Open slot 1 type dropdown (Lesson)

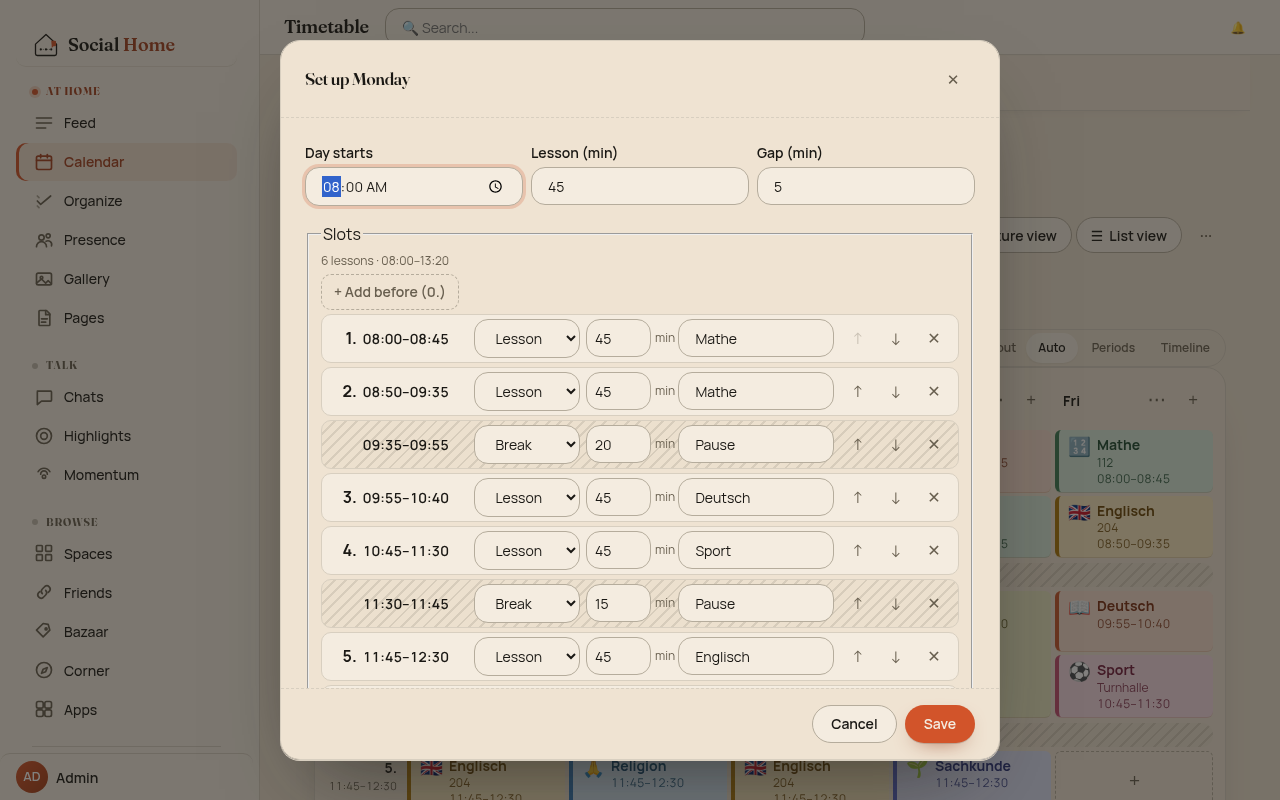[x=527, y=339]
